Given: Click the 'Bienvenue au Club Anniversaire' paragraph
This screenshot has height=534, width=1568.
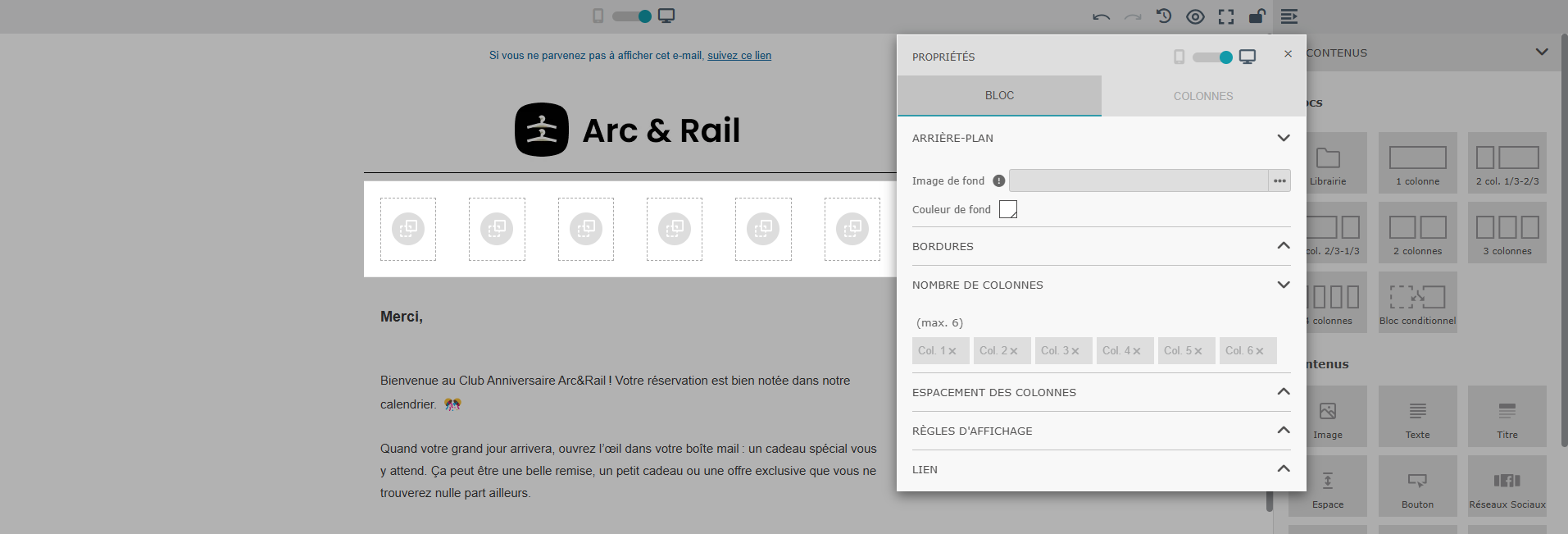Looking at the screenshot, I should coord(616,392).
